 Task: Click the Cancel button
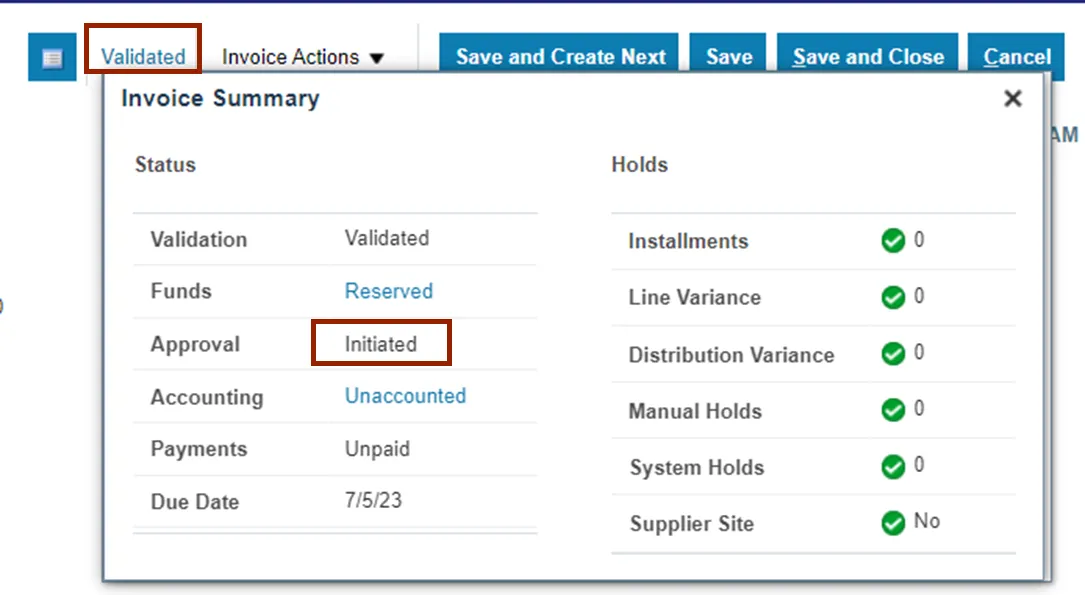click(1016, 57)
